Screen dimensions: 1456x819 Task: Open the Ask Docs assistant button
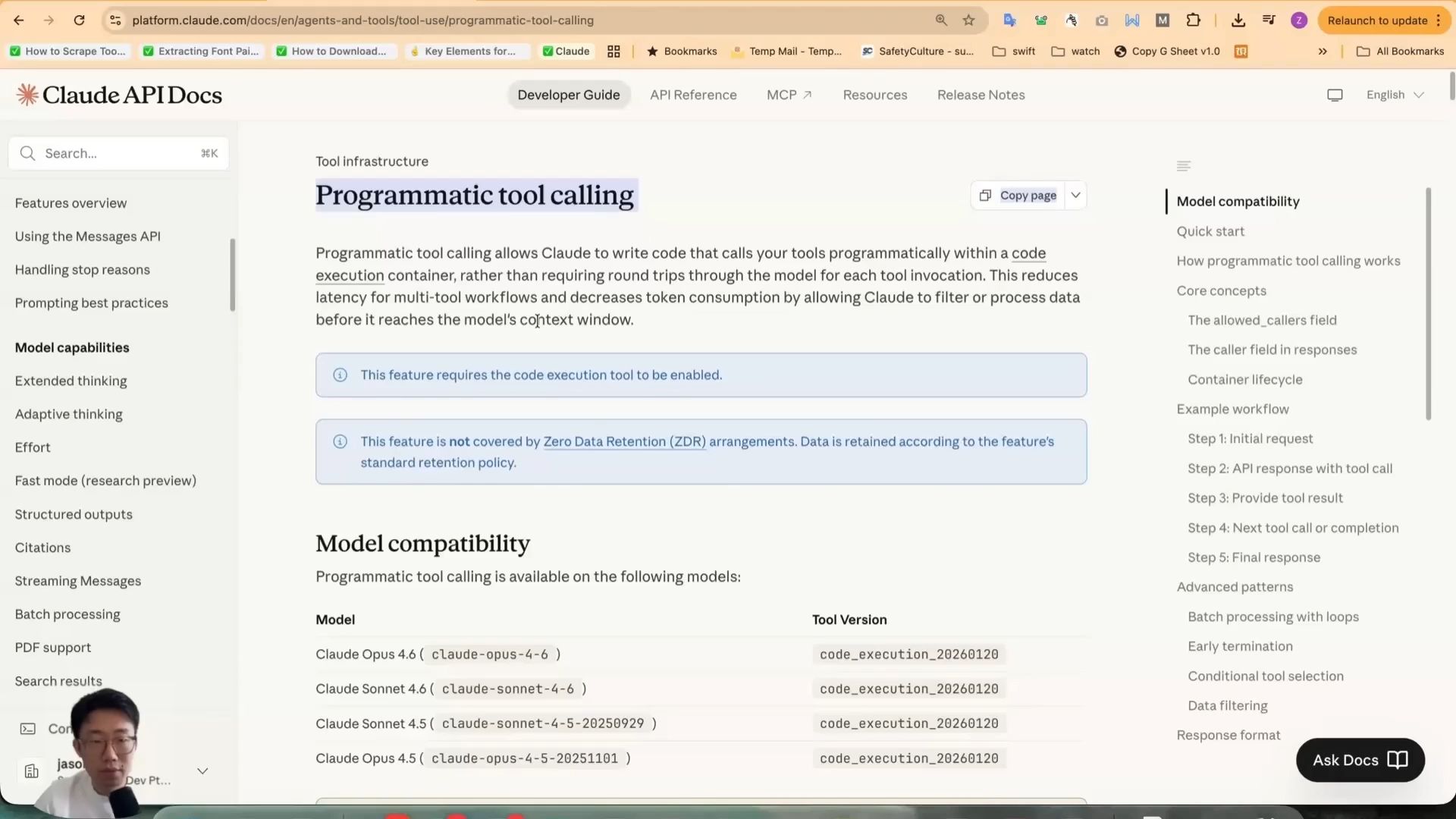pos(1360,760)
